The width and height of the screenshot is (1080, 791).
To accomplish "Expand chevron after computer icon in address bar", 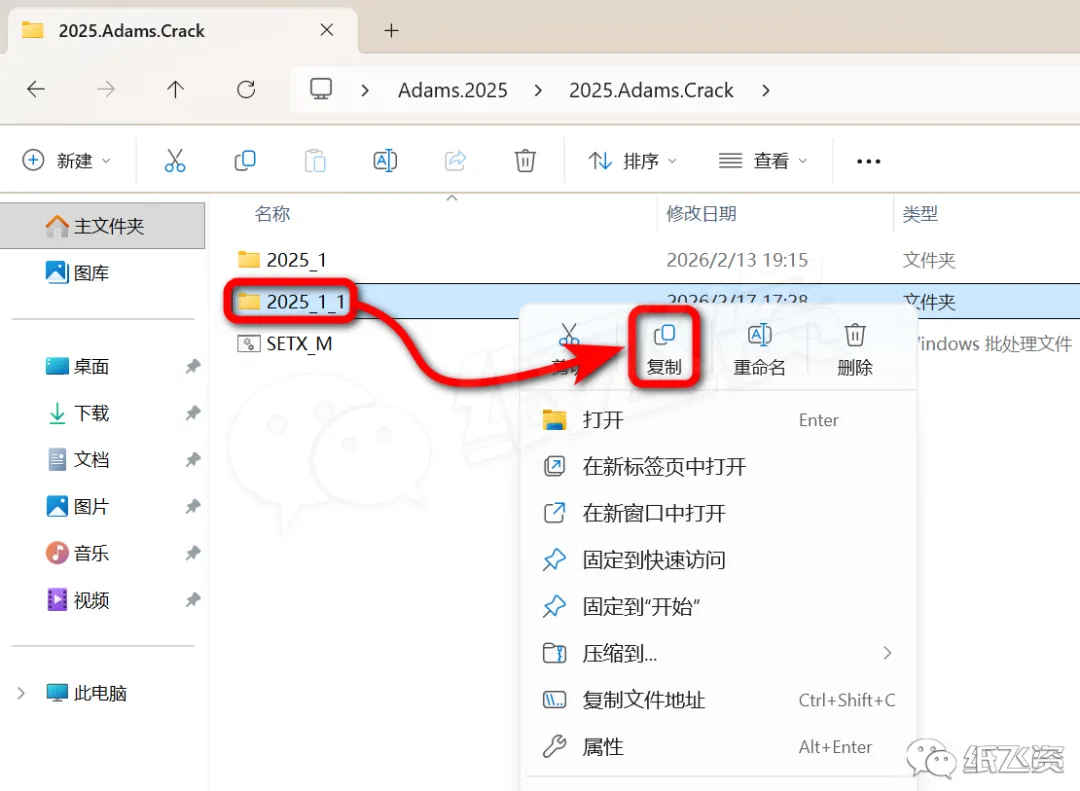I will [365, 90].
